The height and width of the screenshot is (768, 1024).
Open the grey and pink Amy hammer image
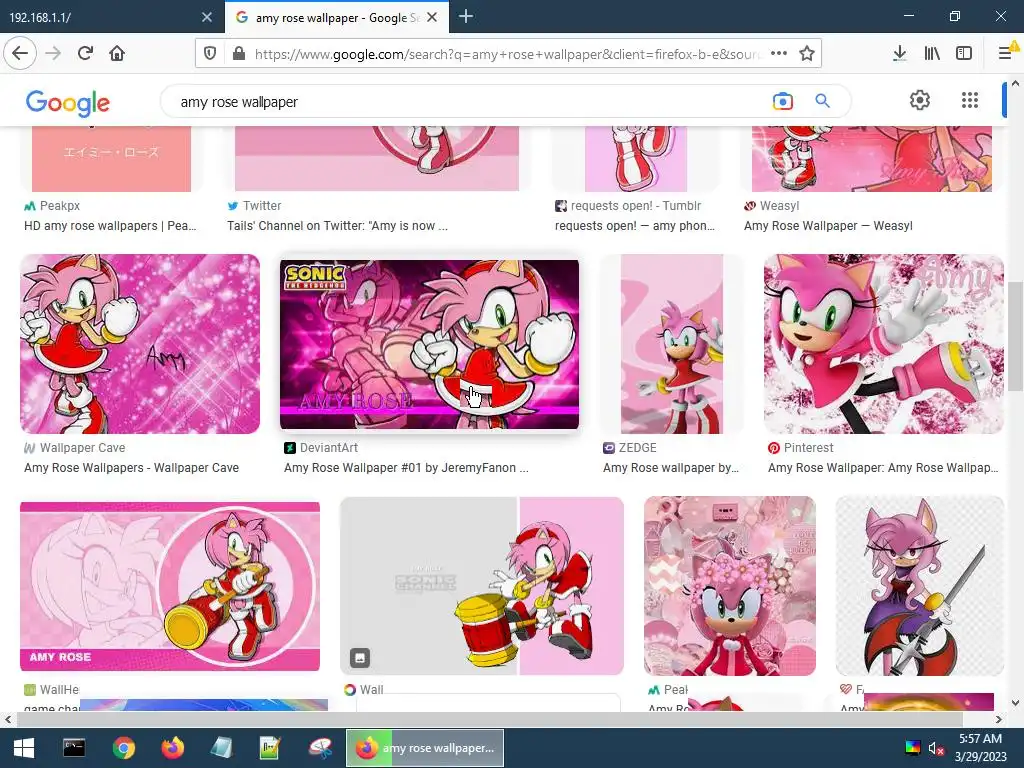point(482,586)
